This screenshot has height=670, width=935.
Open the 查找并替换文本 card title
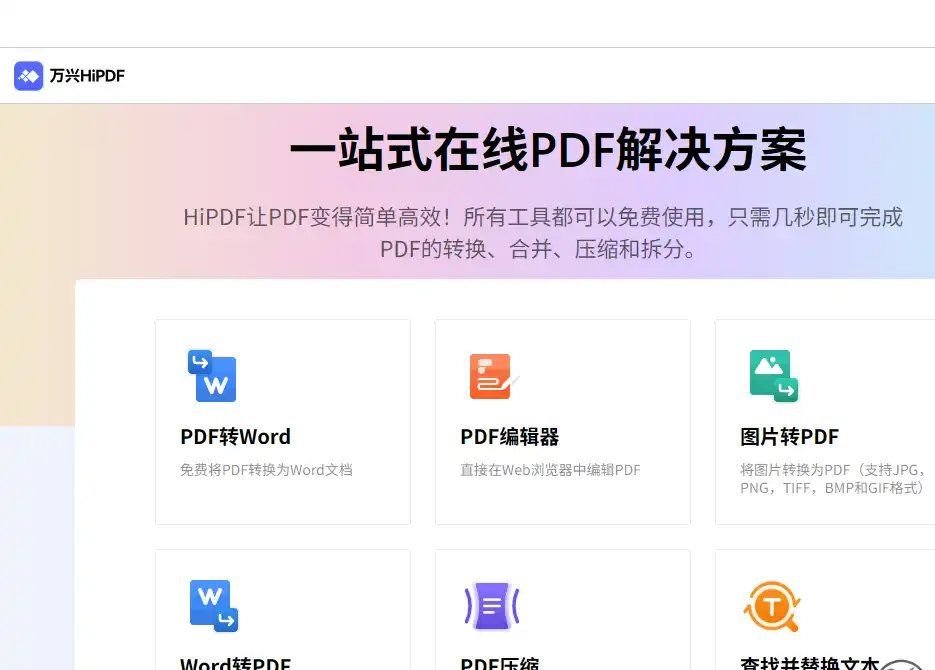click(810, 663)
